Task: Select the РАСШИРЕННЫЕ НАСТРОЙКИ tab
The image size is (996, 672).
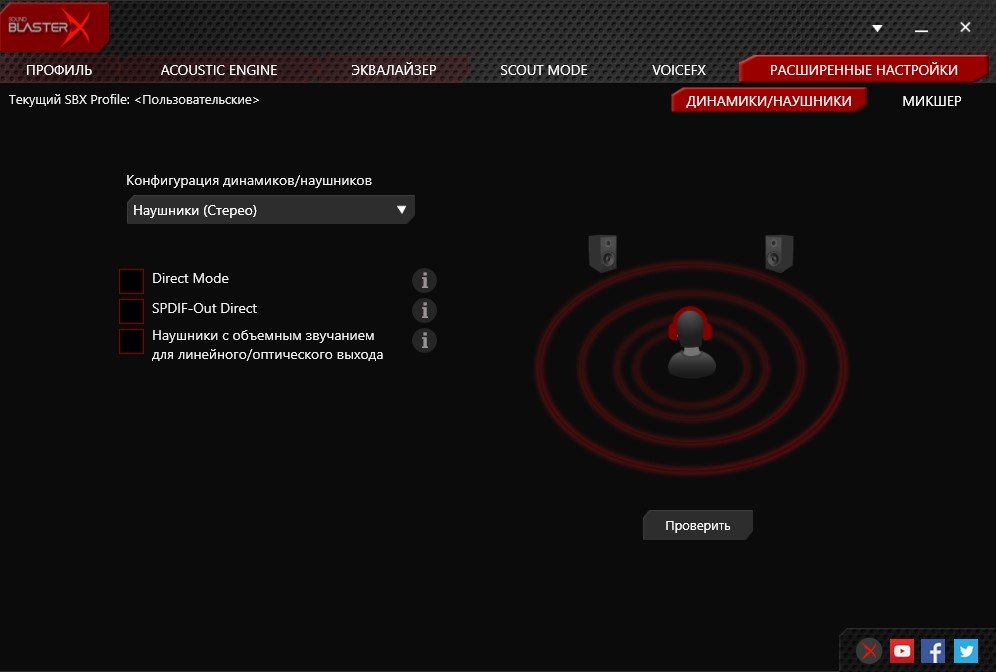Action: (864, 69)
